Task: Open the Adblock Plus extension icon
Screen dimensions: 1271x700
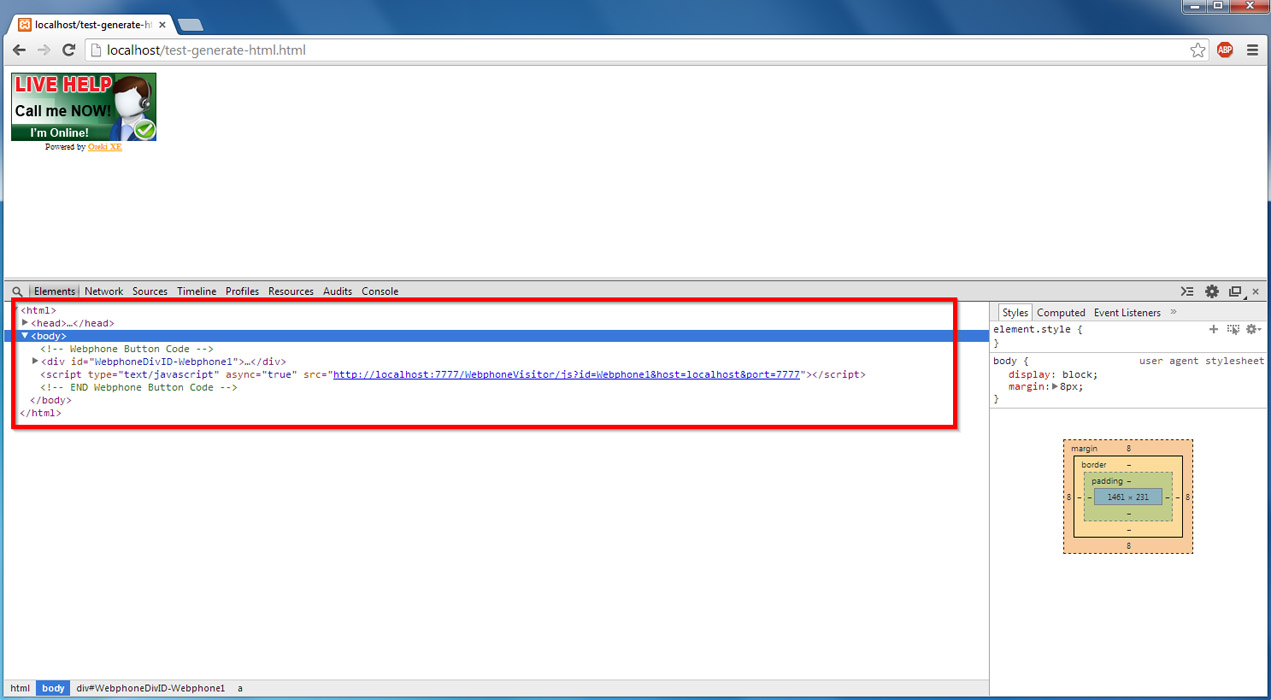Action: [1225, 50]
